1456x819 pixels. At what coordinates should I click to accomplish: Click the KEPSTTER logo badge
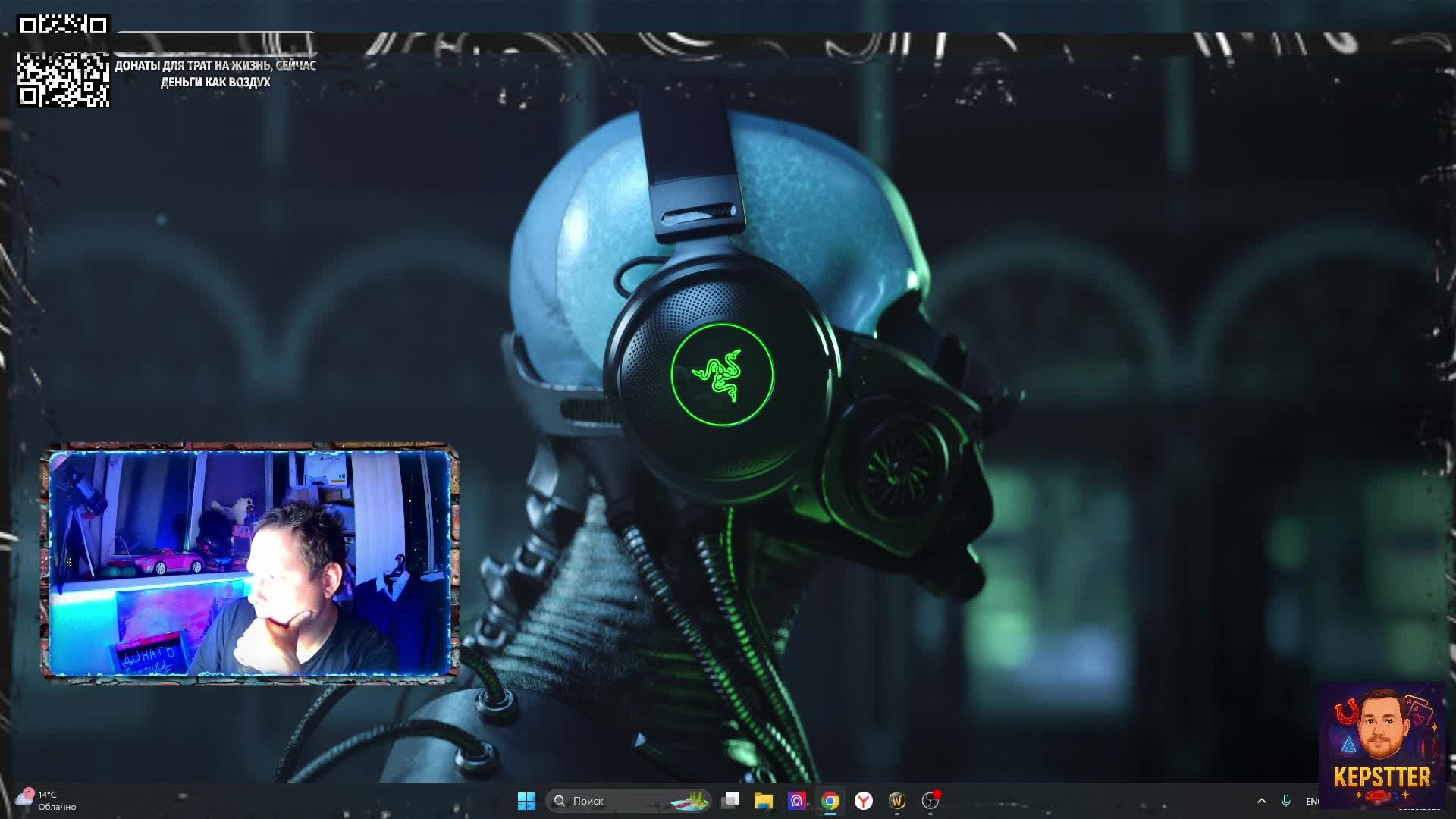tap(1382, 745)
